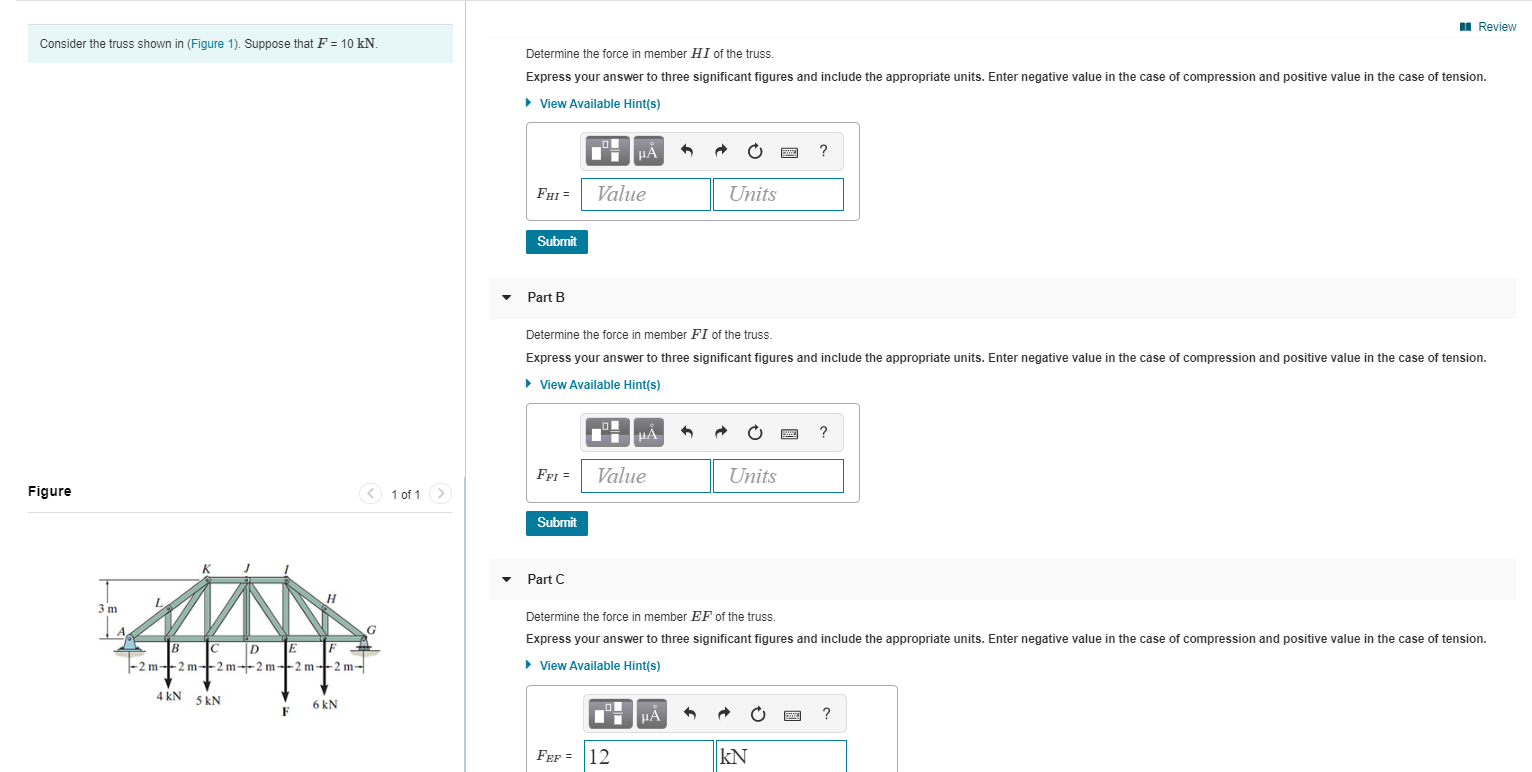Open the Figure 1 link
Viewport: 1532px width, 772px height.
pyautogui.click(x=212, y=44)
